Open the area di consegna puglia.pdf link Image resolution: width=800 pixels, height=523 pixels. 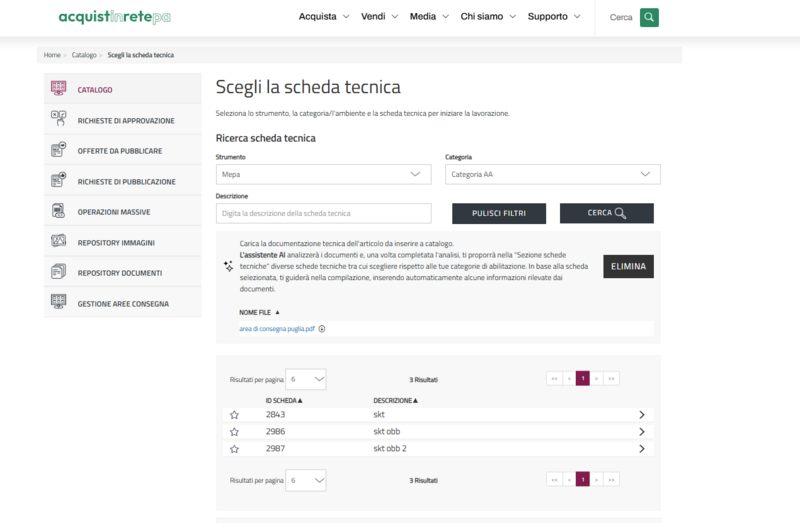tap(277, 329)
